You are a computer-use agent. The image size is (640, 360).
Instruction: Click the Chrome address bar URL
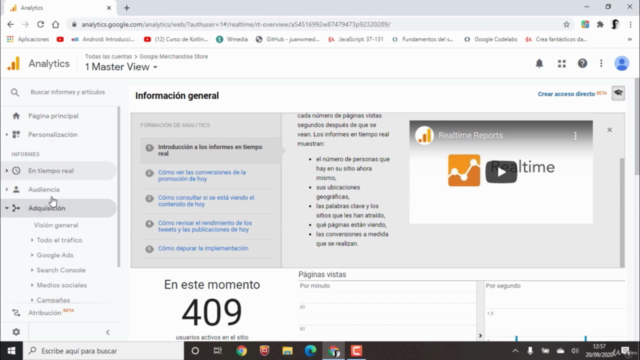[236, 24]
